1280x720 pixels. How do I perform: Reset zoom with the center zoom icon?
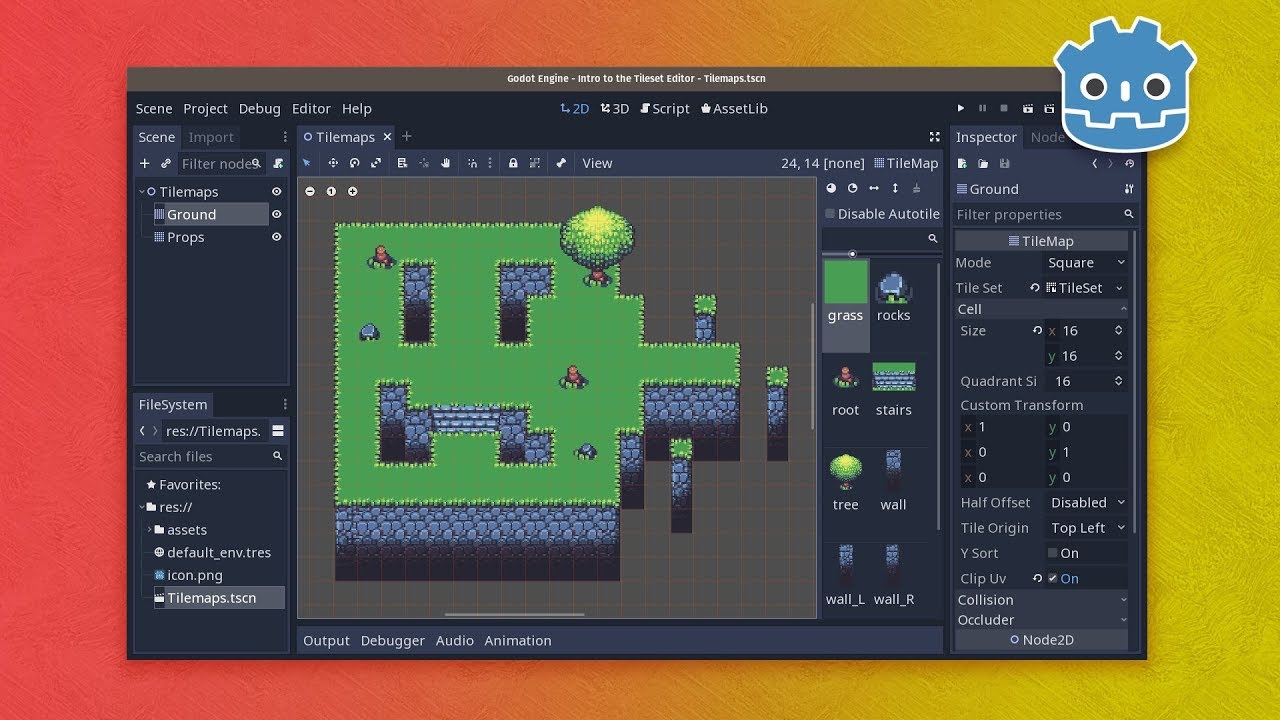pos(331,191)
